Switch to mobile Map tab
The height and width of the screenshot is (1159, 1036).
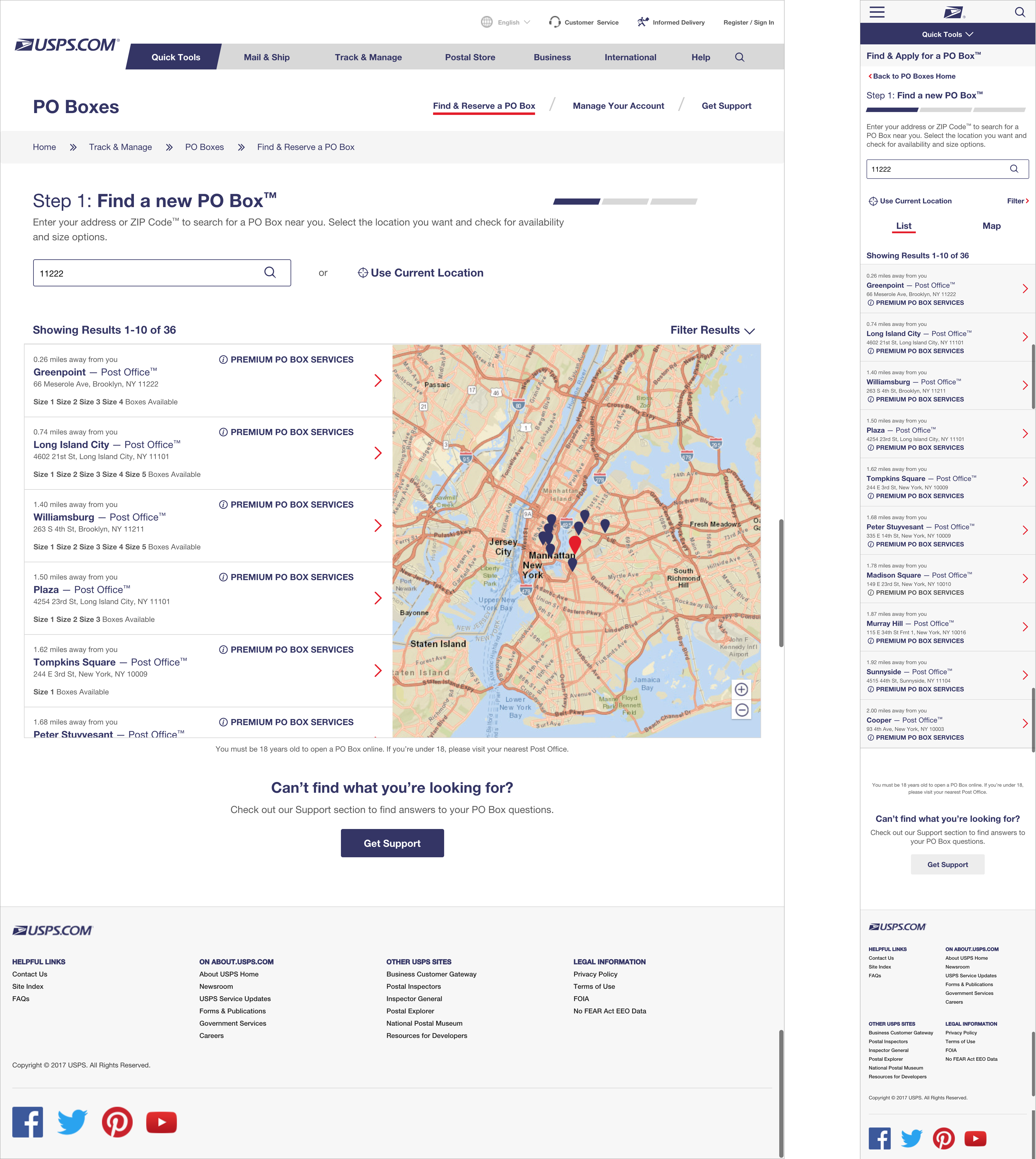991,226
